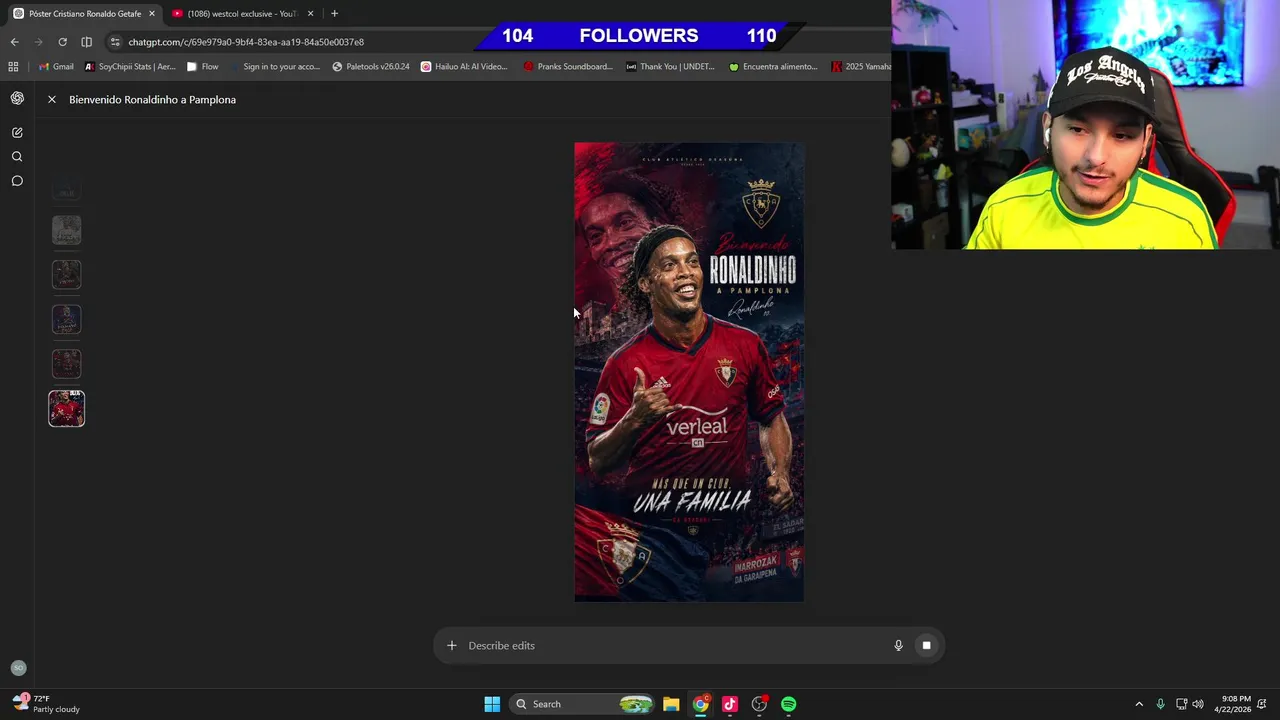Add attachment with plus icon

[452, 646]
